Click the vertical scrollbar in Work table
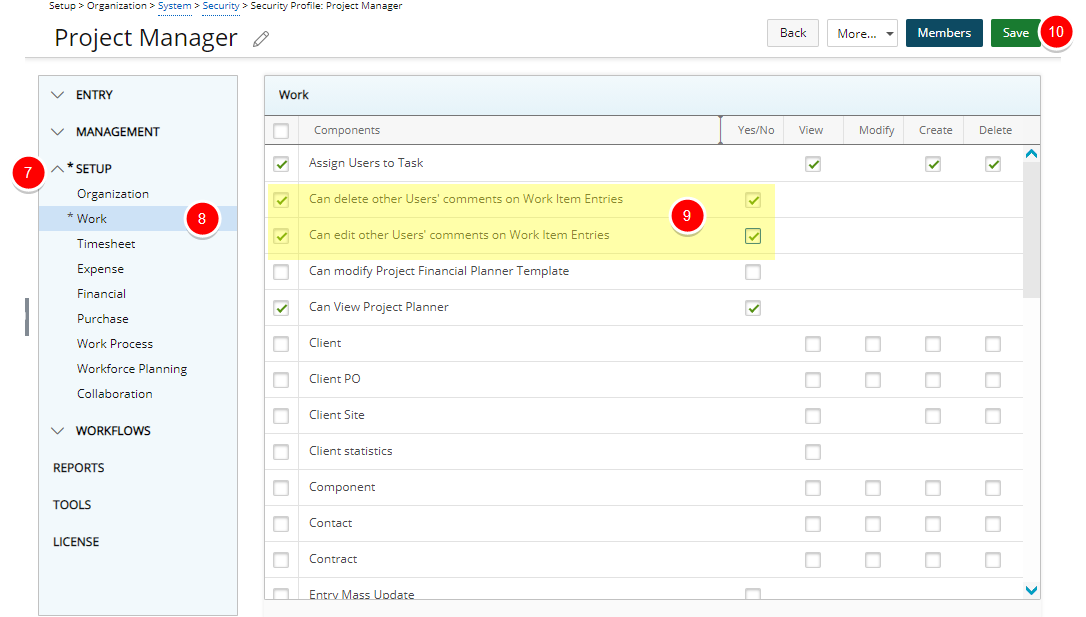 pos(1031,230)
